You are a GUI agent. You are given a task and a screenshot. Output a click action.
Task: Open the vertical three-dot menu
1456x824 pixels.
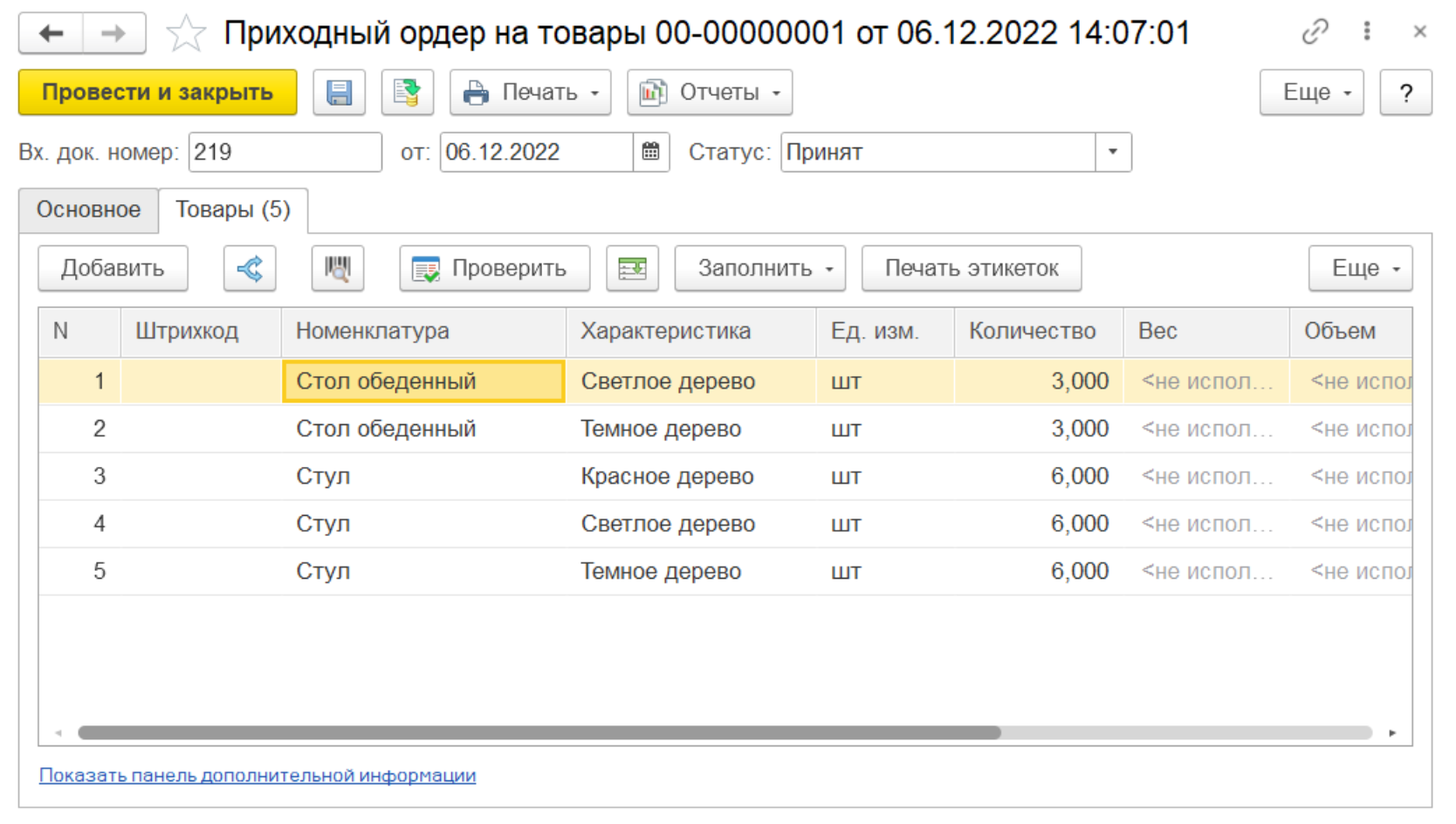click(x=1367, y=32)
